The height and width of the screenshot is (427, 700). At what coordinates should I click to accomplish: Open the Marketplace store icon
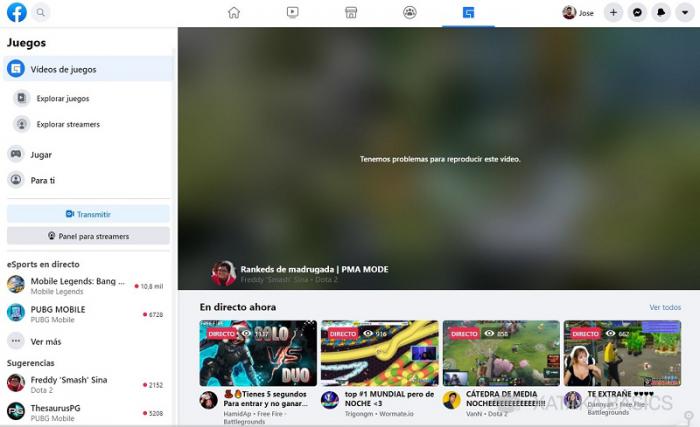[351, 12]
